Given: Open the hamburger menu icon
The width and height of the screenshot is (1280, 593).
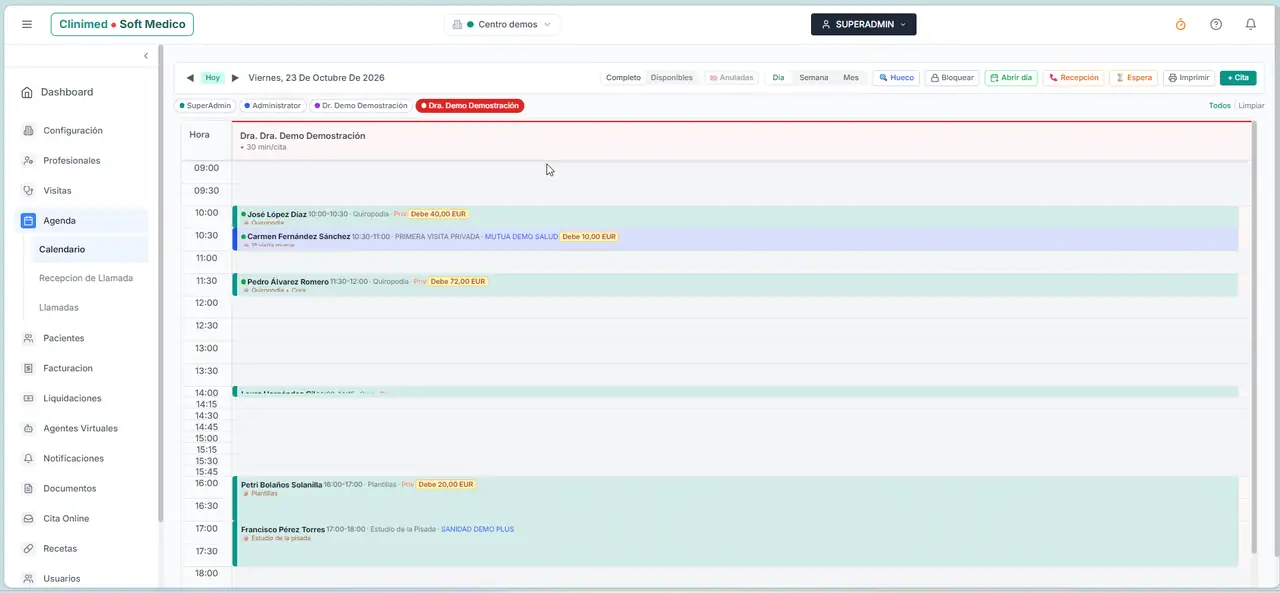Looking at the screenshot, I should [27, 24].
